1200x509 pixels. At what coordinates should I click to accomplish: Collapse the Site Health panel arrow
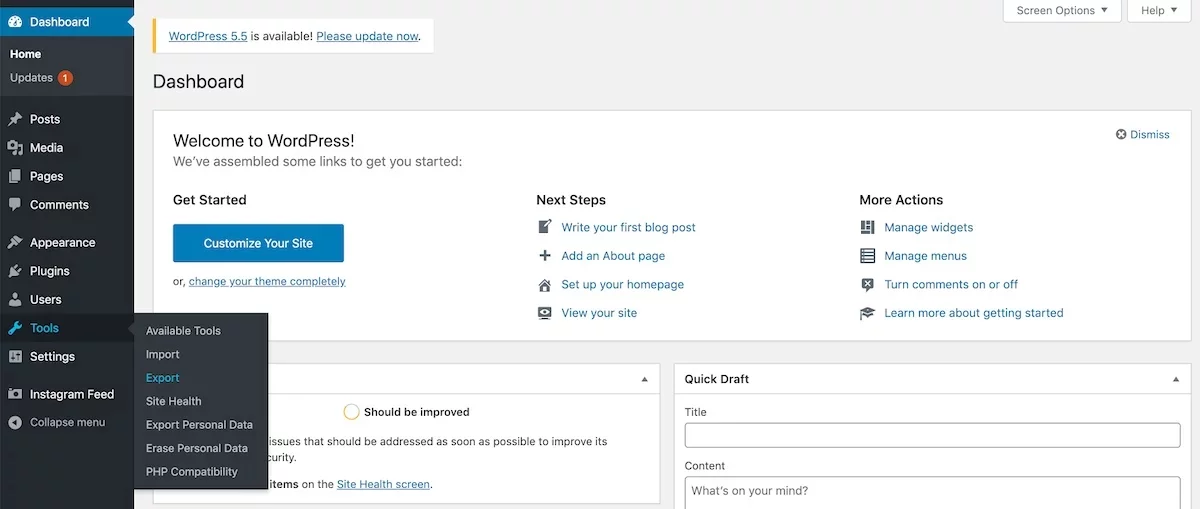click(645, 379)
